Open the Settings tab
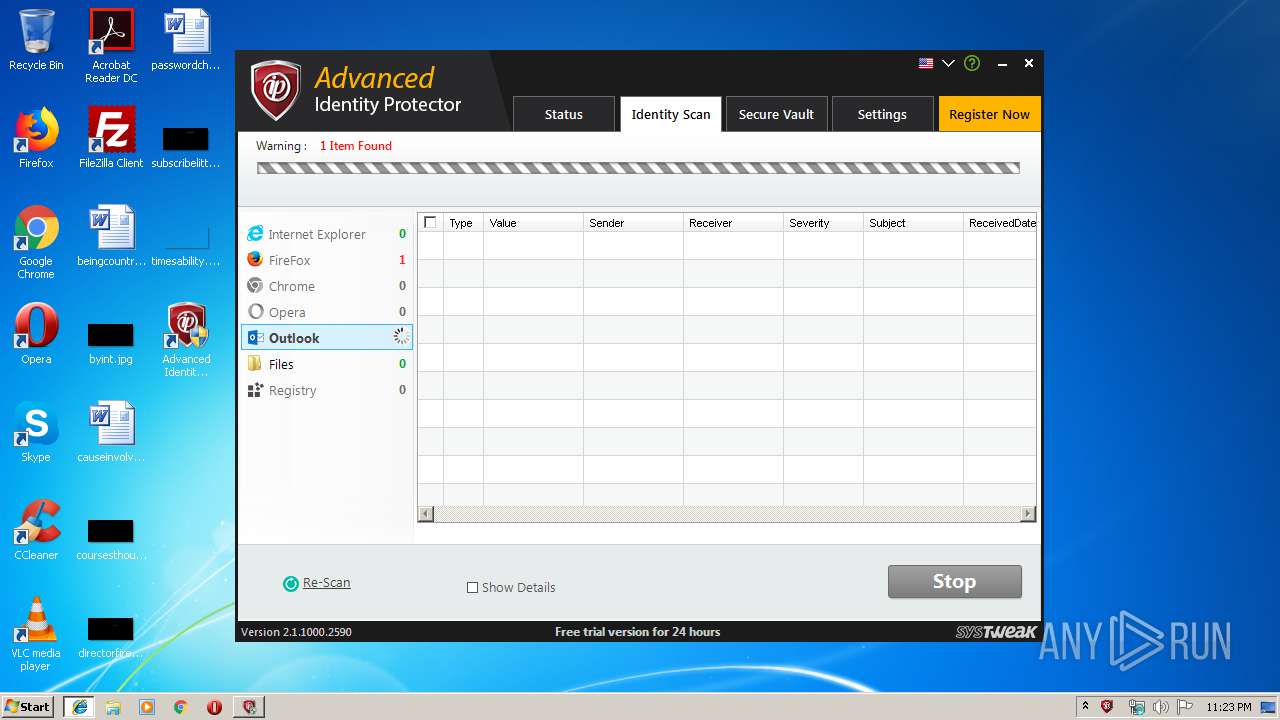The image size is (1280, 720). [882, 114]
